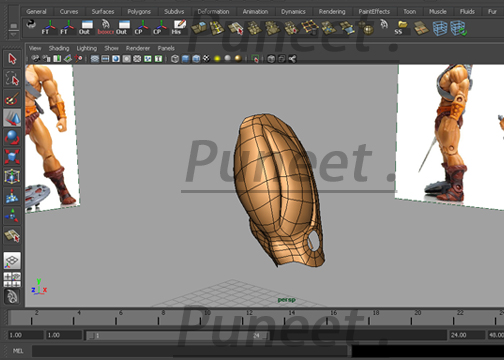Toggle the Resolution Gate display

click(x=116, y=59)
